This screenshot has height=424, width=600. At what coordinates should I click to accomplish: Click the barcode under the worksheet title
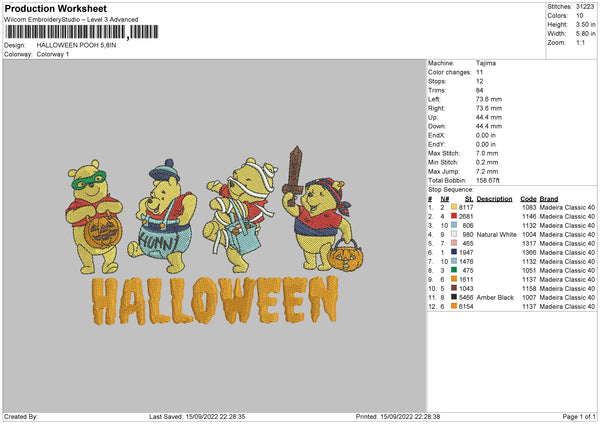(x=78, y=33)
